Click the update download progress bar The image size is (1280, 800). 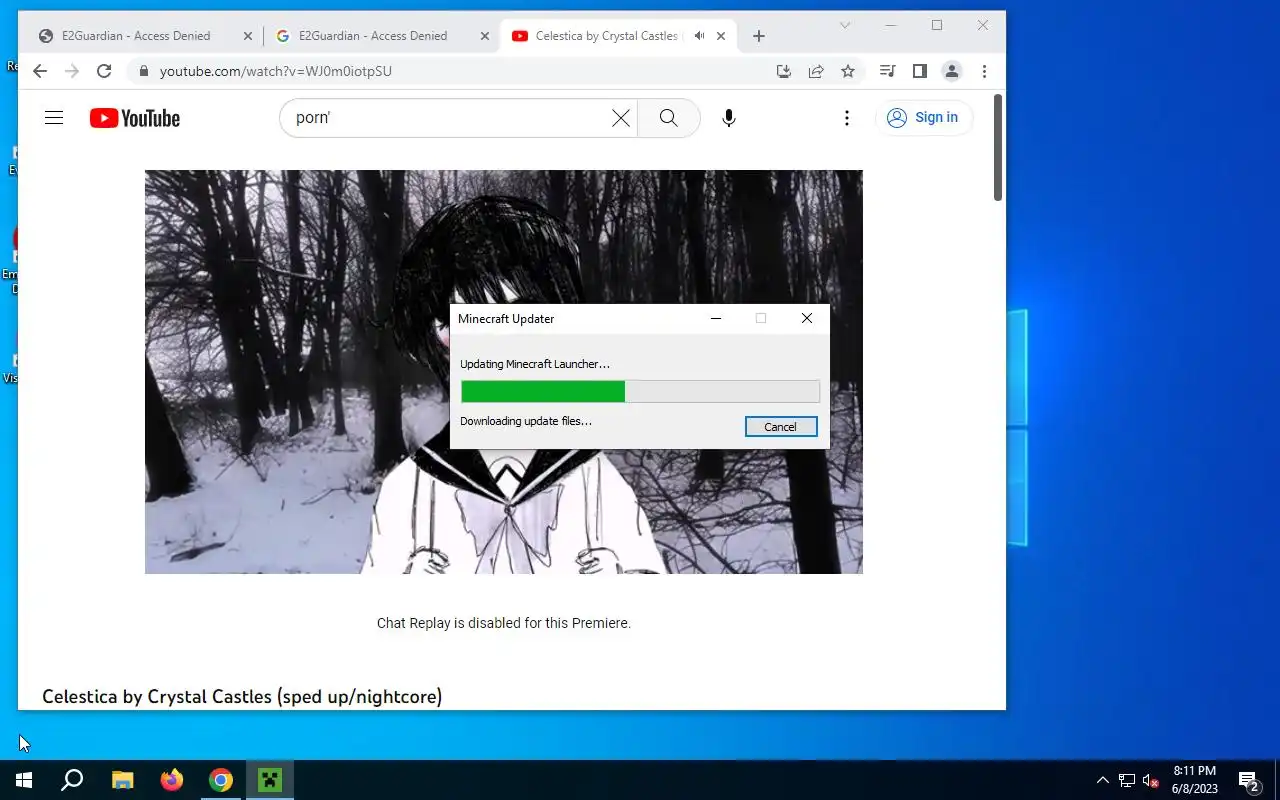point(640,391)
